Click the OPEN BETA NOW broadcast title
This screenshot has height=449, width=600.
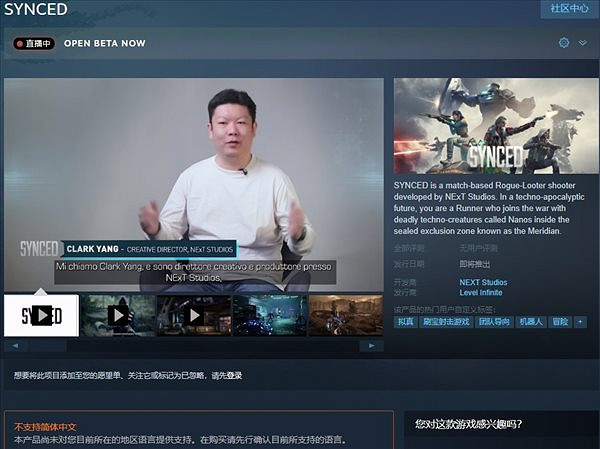click(x=105, y=43)
